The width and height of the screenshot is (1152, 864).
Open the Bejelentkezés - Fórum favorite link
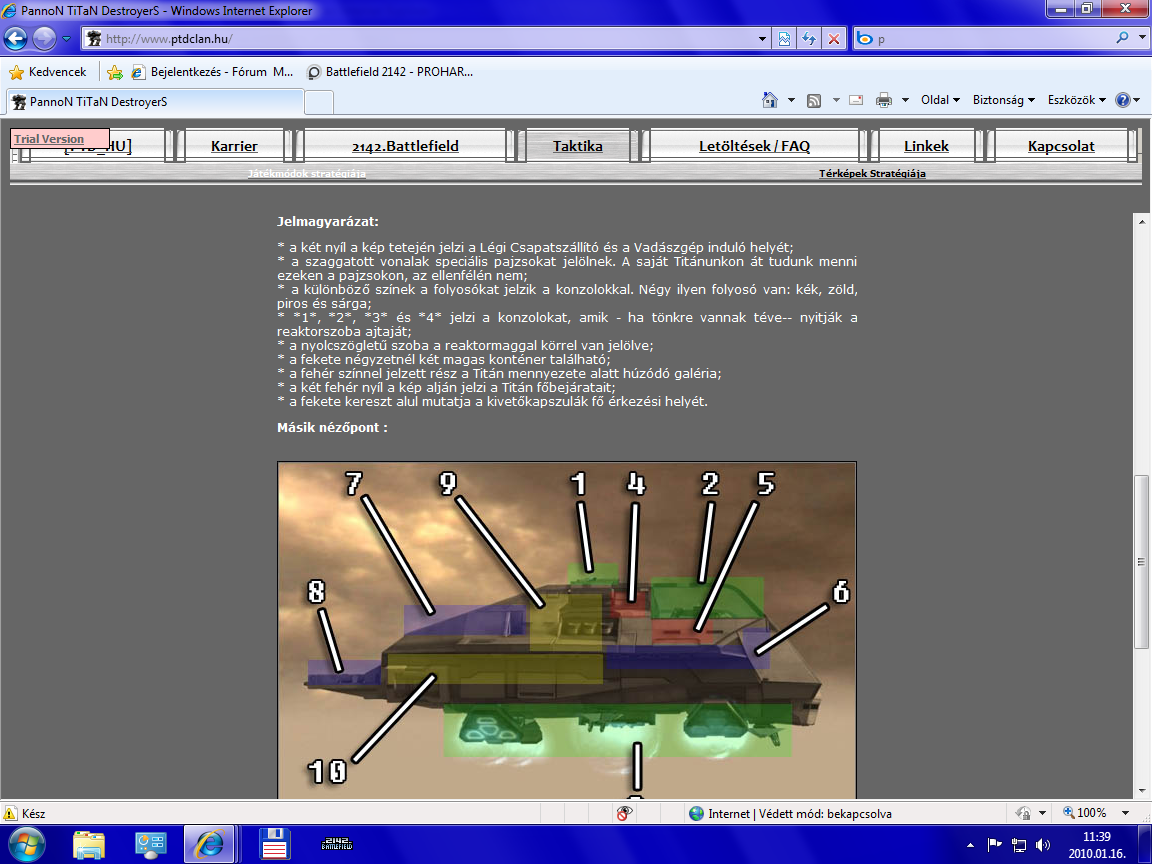click(x=212, y=72)
